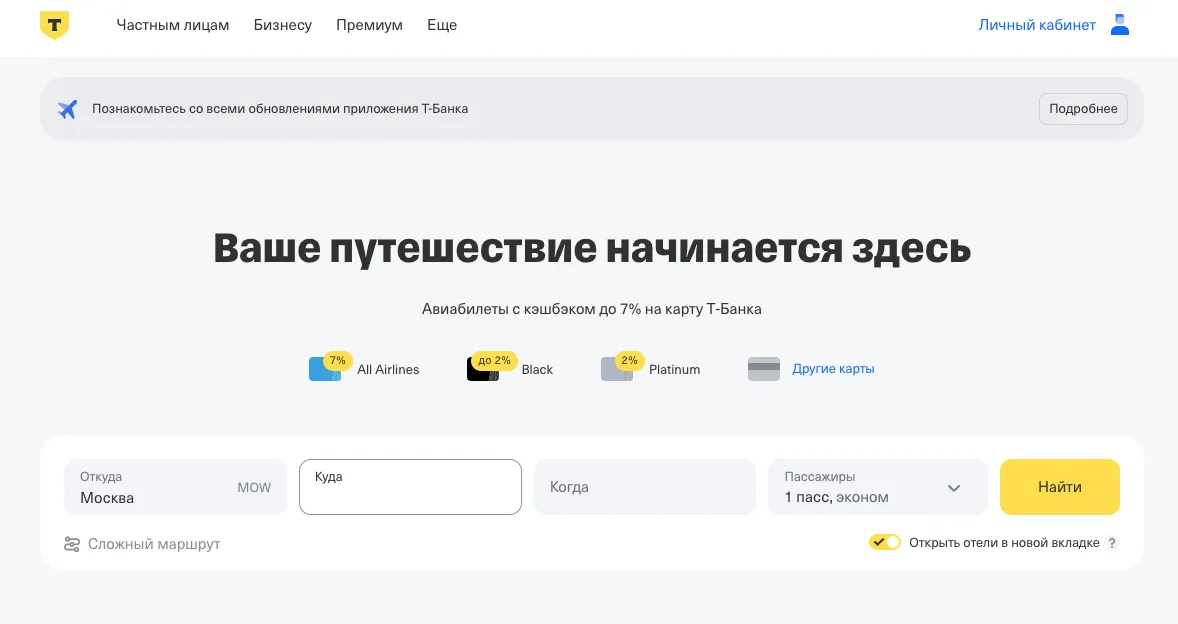Click the MOW airport code
1178x624 pixels.
pyautogui.click(x=254, y=487)
